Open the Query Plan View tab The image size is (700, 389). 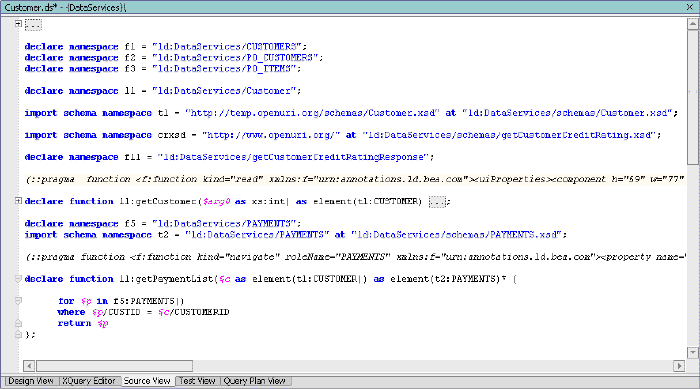pyautogui.click(x=255, y=381)
